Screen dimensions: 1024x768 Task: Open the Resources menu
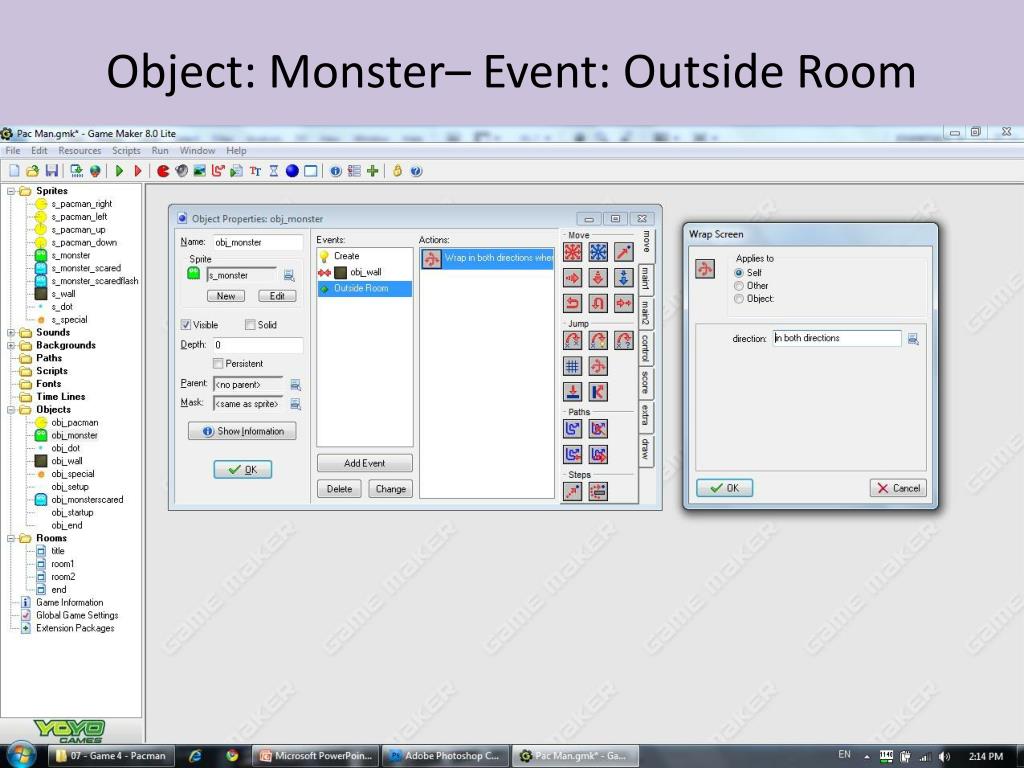pos(80,151)
